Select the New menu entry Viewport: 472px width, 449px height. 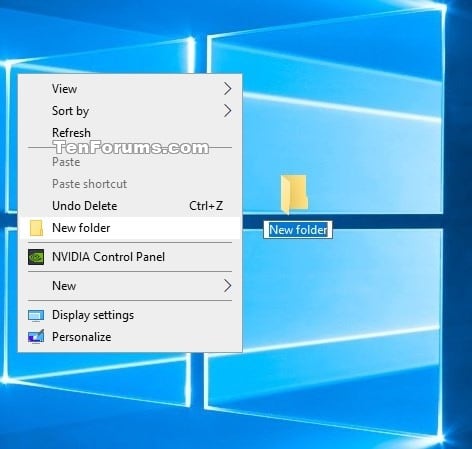[x=130, y=286]
